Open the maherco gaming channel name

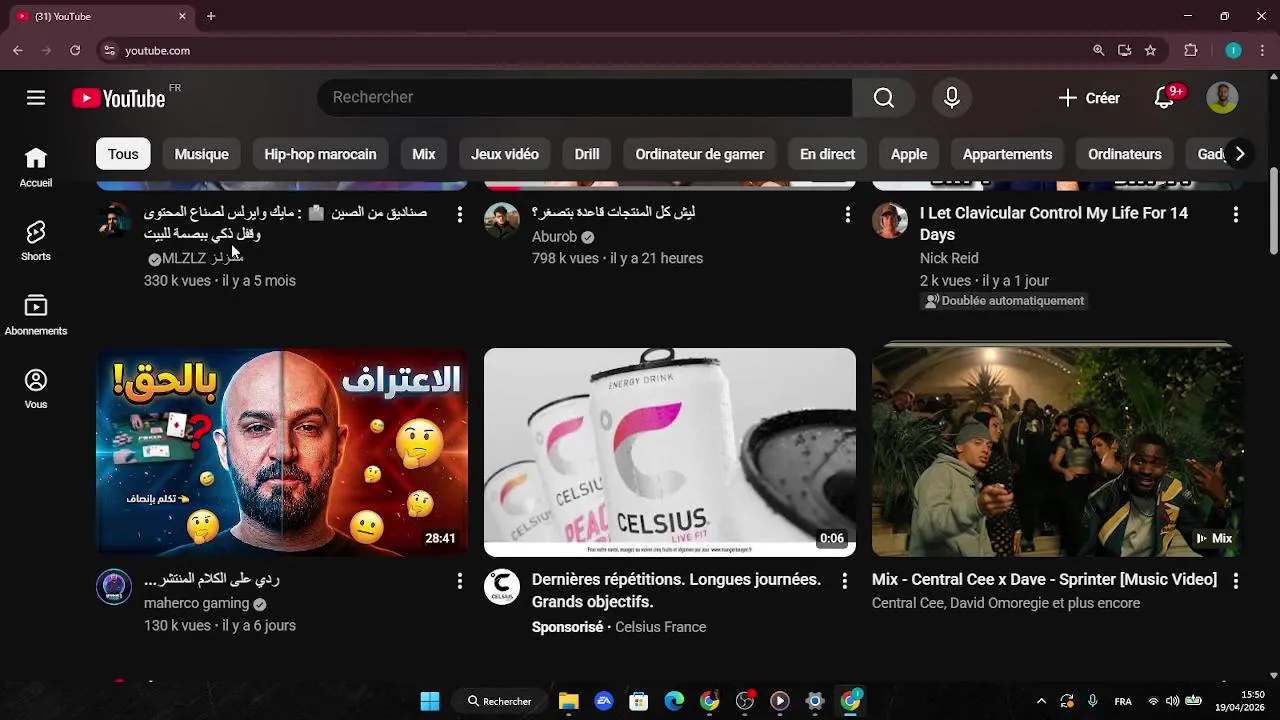(196, 603)
